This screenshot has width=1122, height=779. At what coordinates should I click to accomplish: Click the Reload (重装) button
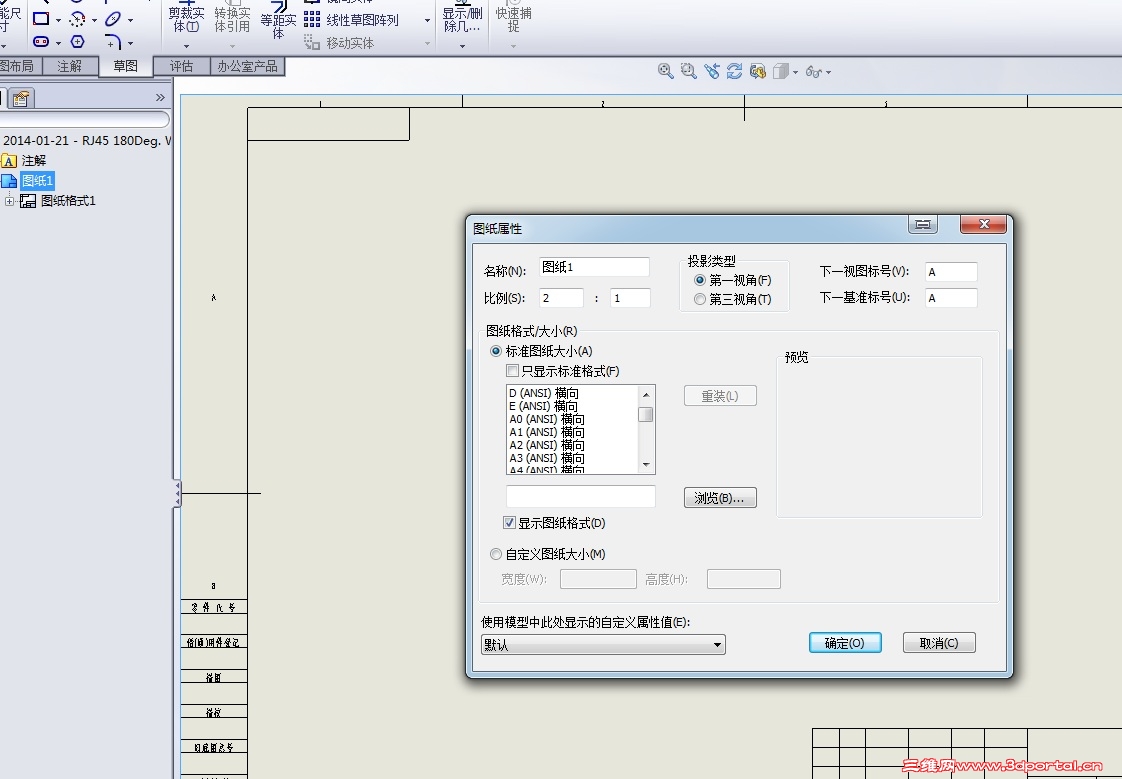(x=720, y=396)
